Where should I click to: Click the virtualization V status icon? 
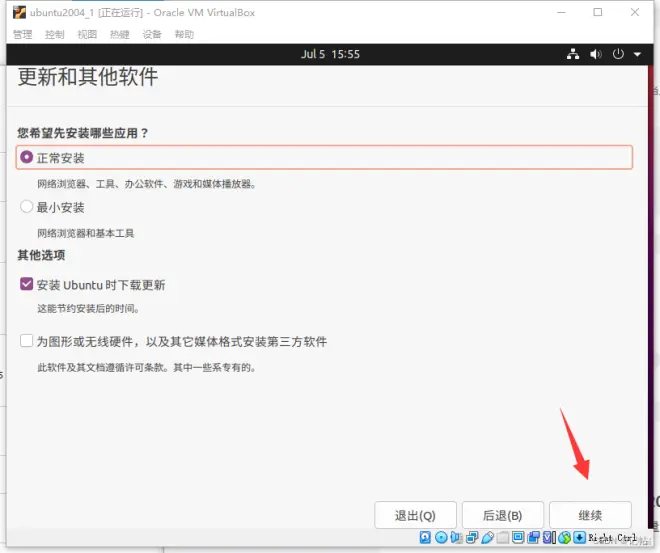coord(549,537)
